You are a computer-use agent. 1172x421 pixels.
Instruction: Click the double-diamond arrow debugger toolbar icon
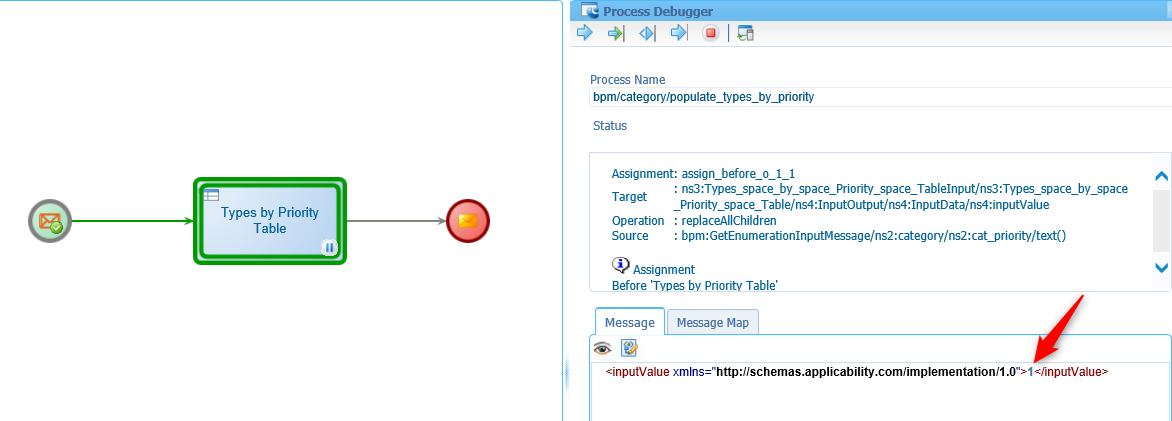pos(647,33)
